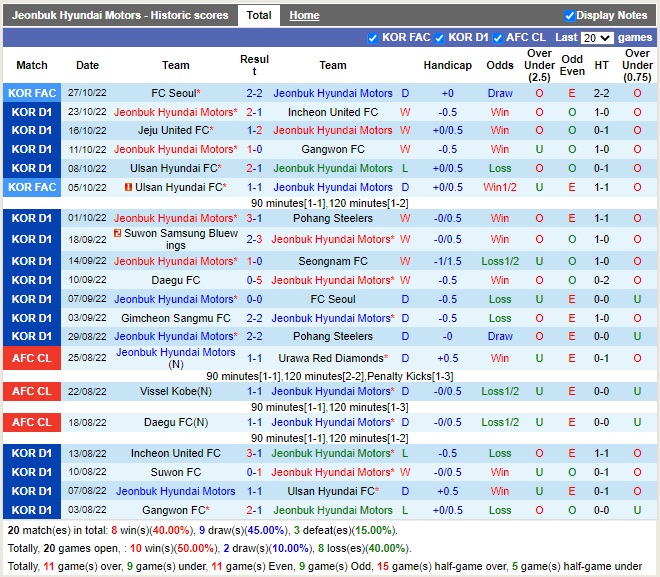Image resolution: width=660 pixels, height=577 pixels.
Task: Click red card icon beside Suwon Samsung Bluewings
Action: tap(118, 233)
